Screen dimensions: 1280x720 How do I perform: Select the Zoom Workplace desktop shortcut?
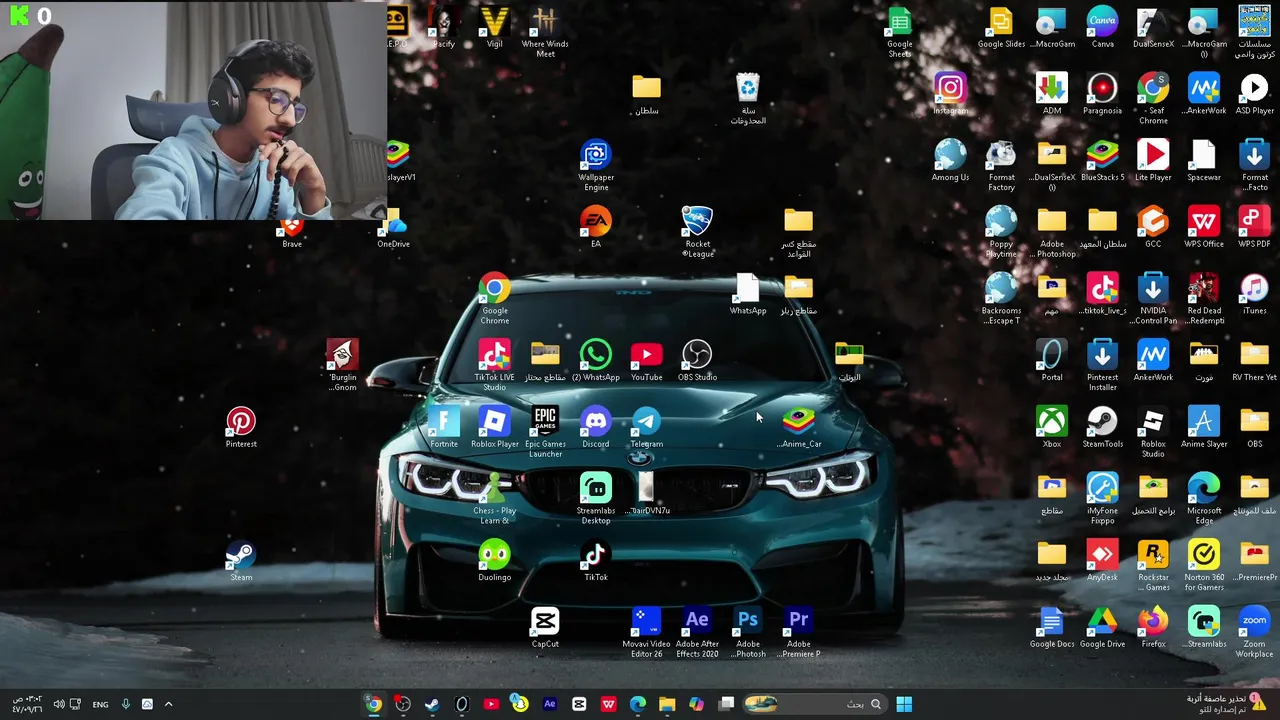(1254, 632)
